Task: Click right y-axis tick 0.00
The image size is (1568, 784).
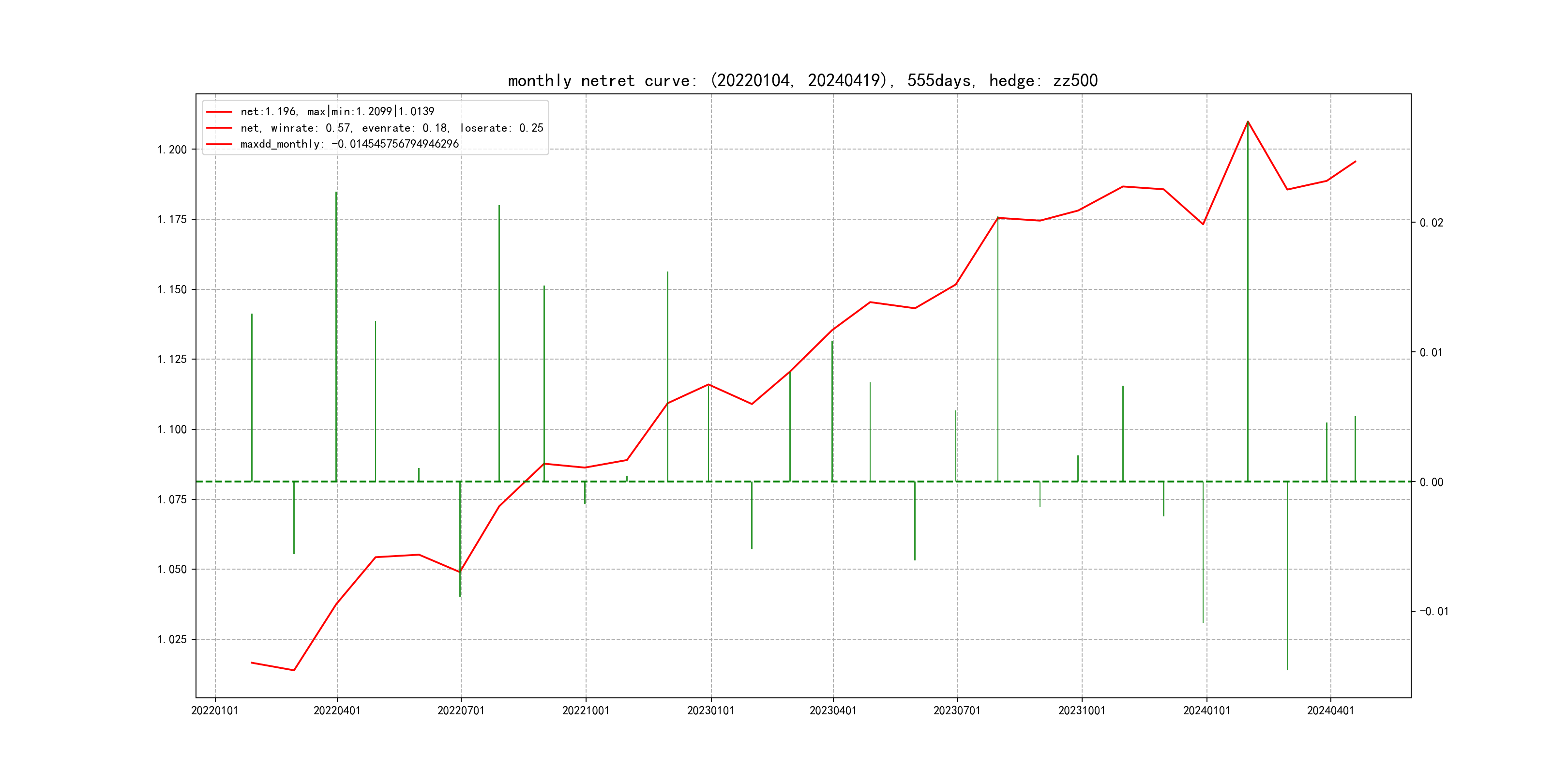Action: click(1431, 482)
